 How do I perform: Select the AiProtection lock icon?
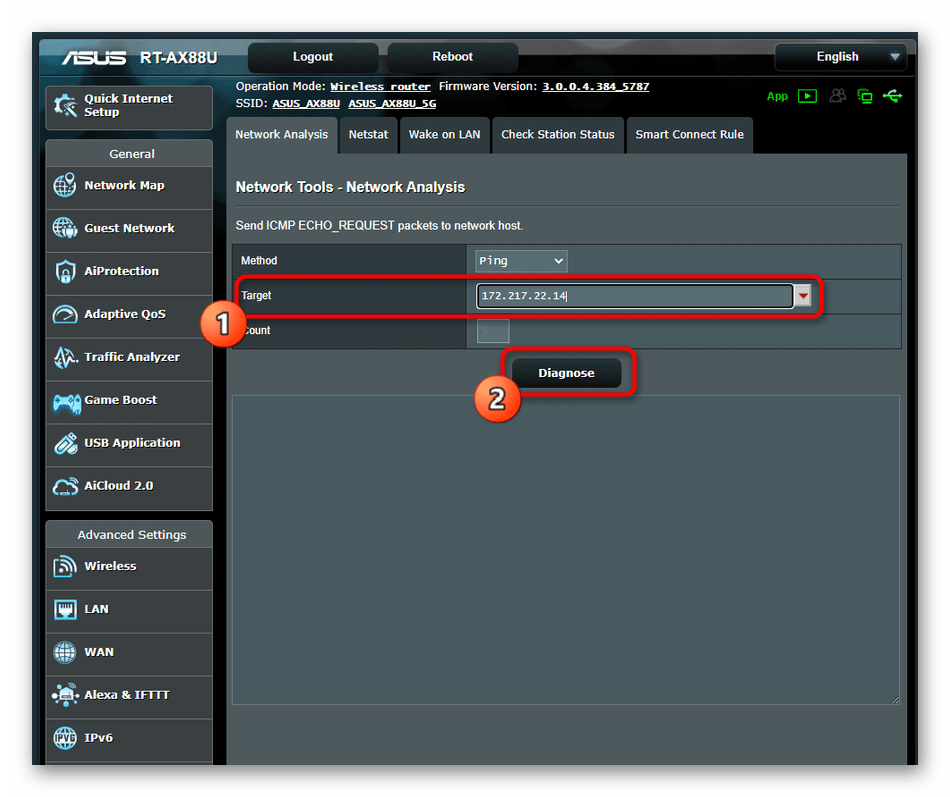(65, 272)
